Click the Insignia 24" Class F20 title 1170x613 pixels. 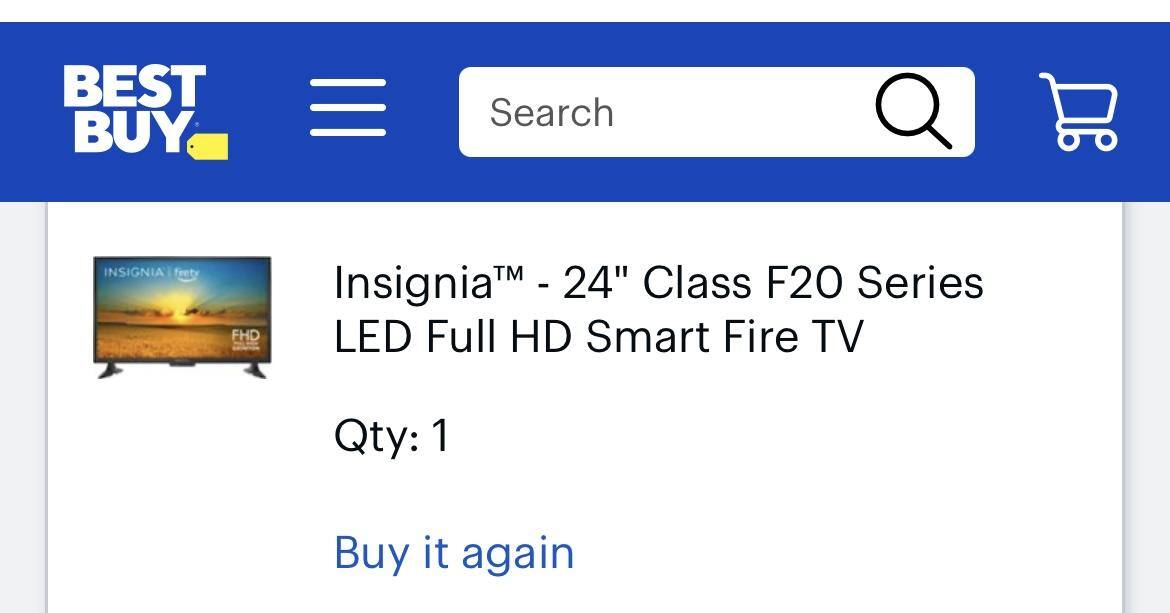(x=658, y=283)
